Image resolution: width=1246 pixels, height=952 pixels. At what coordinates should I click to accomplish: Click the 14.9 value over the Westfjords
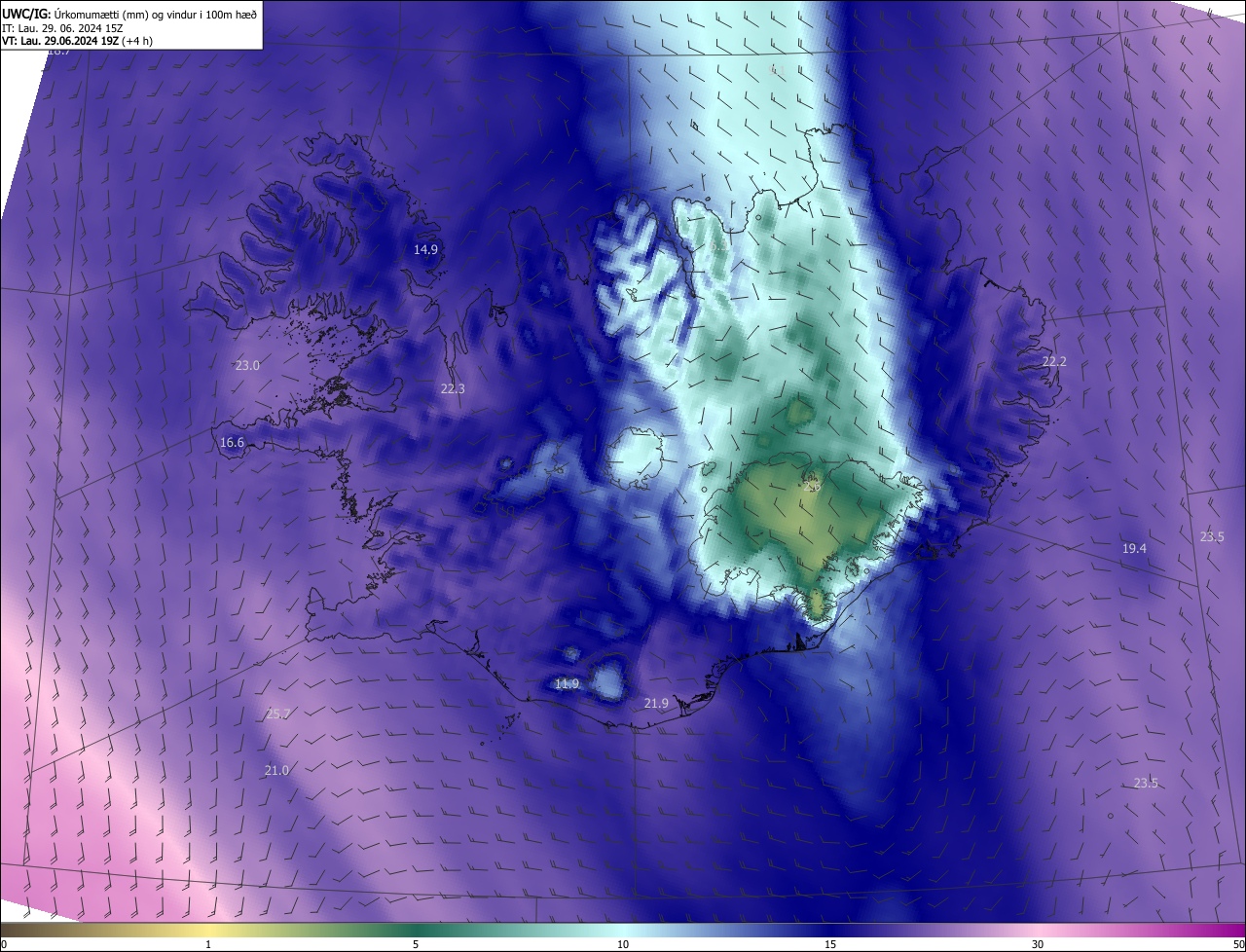click(x=425, y=250)
